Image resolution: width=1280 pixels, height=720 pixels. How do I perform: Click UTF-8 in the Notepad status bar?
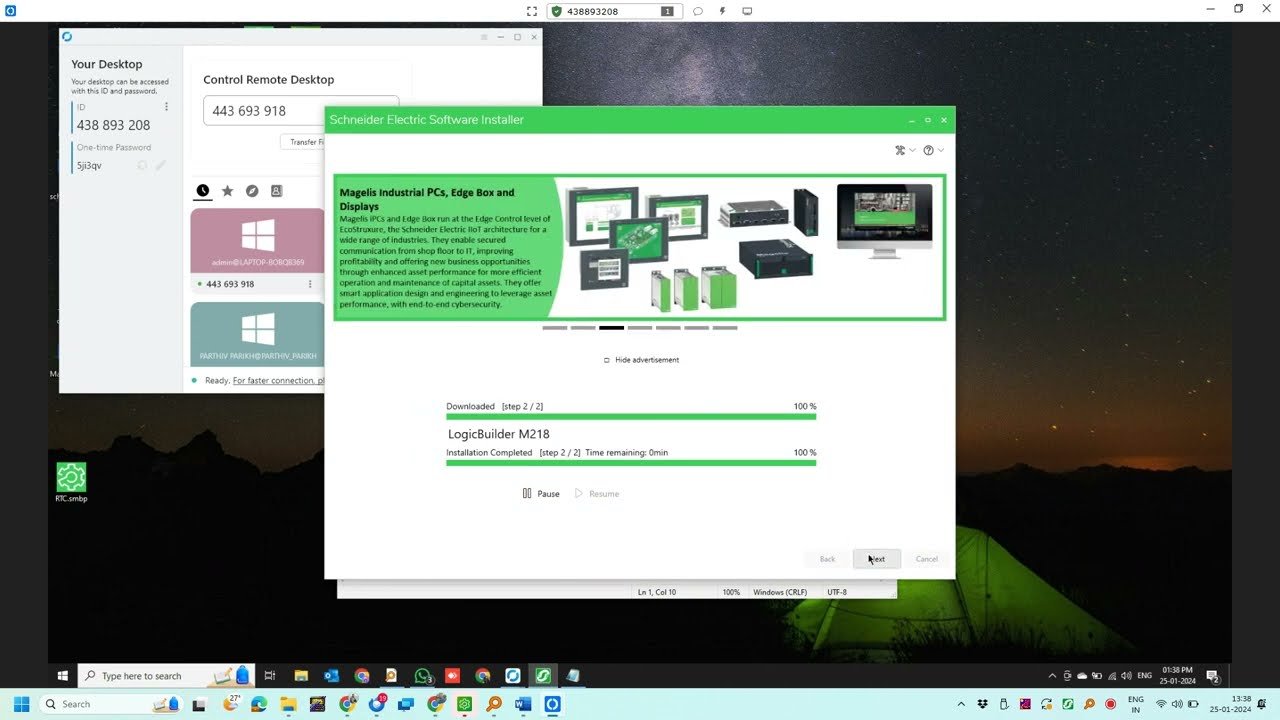point(837,592)
